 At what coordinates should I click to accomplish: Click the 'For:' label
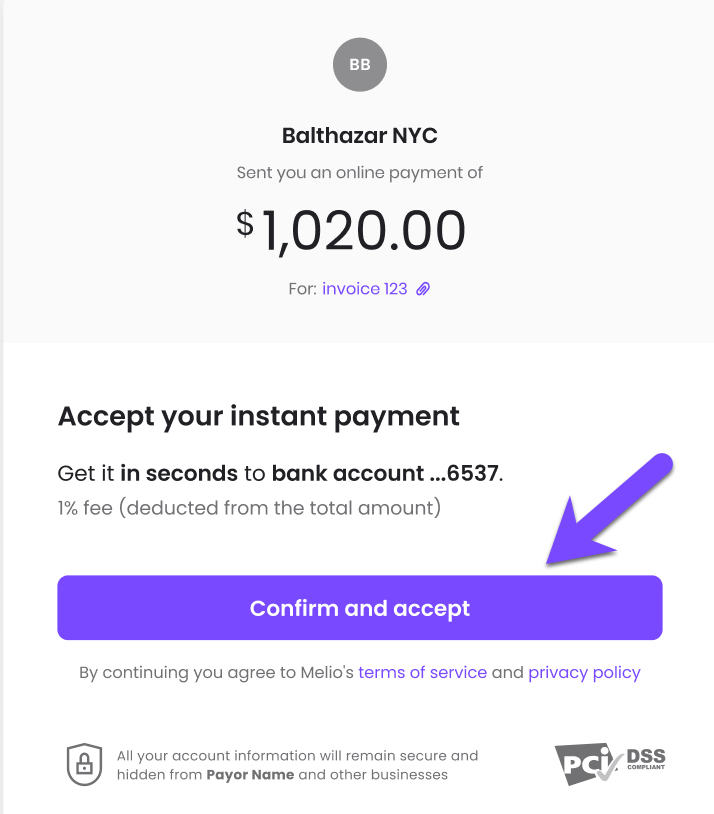click(x=302, y=289)
